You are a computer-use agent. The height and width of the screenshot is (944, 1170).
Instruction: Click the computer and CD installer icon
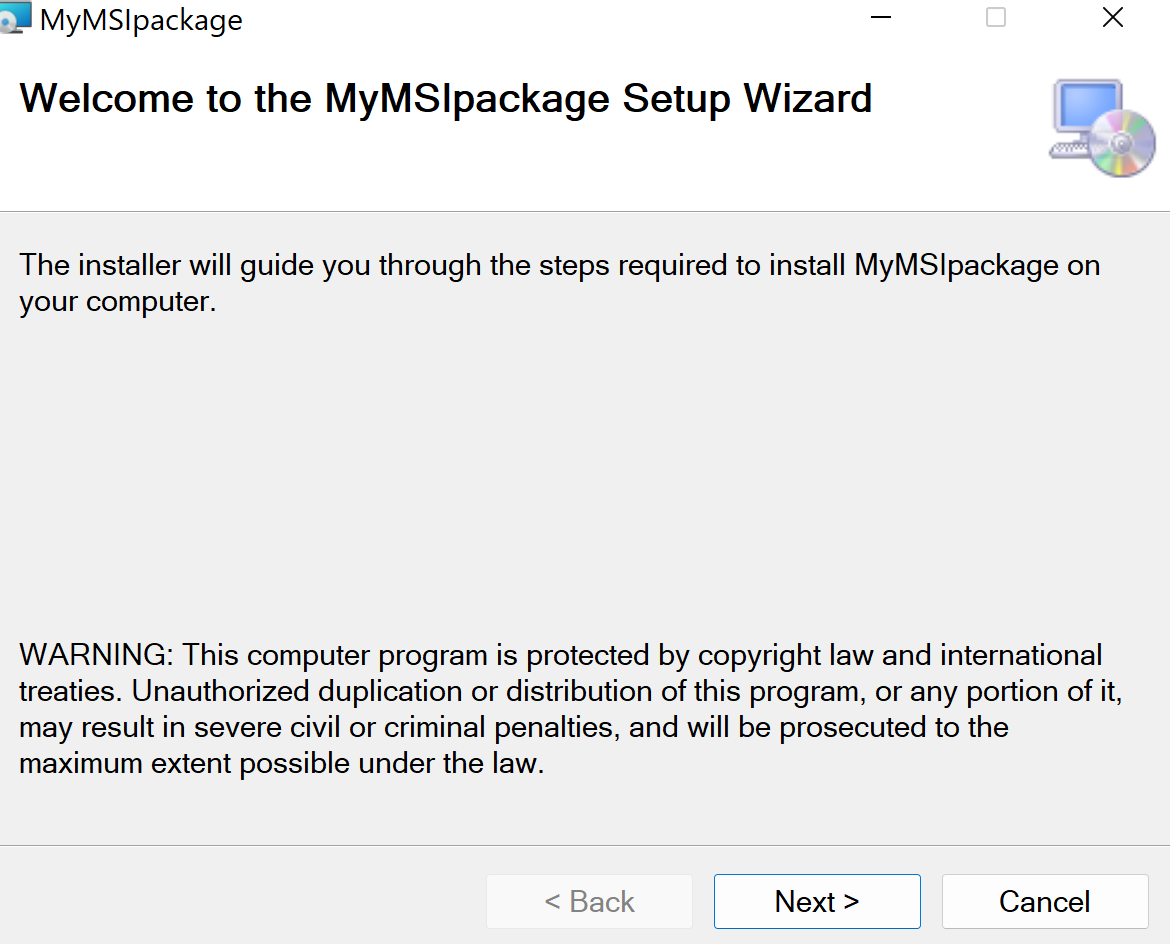[x=1102, y=128]
